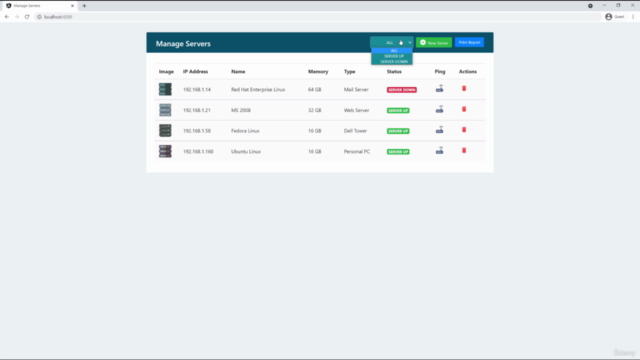Delete the Red Hat Enterprise Linux server
The width and height of the screenshot is (640, 360).
464,88
